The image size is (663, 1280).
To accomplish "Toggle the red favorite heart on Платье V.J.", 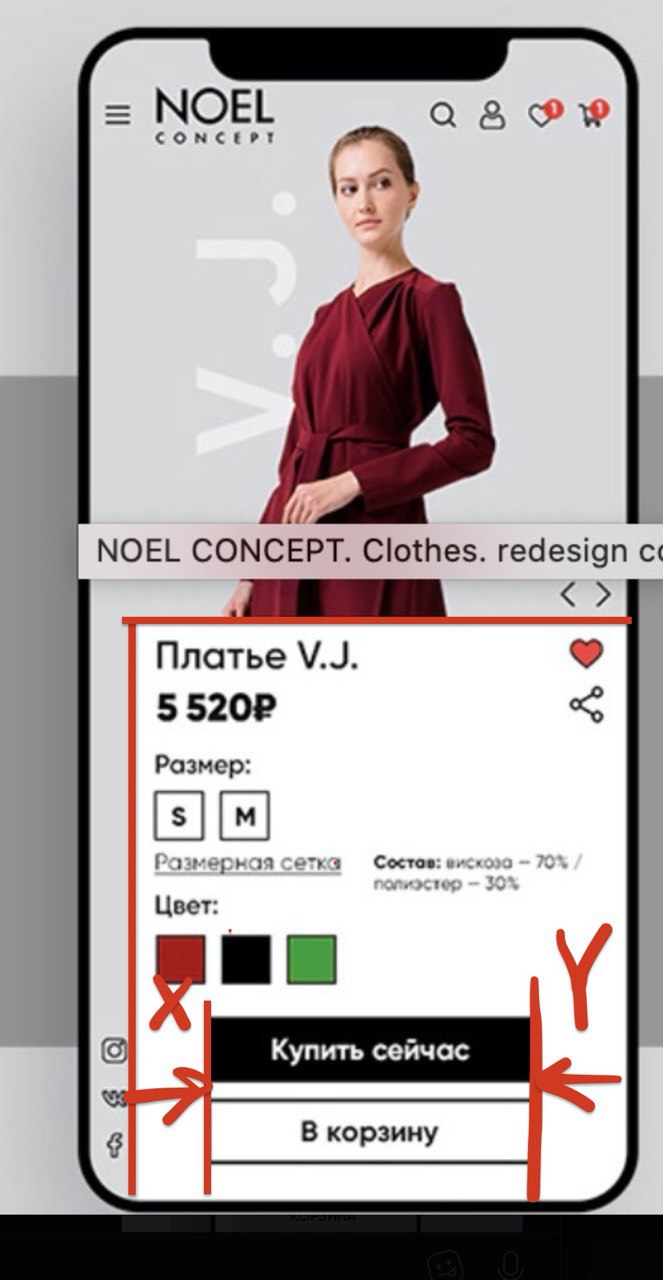I will point(587,654).
